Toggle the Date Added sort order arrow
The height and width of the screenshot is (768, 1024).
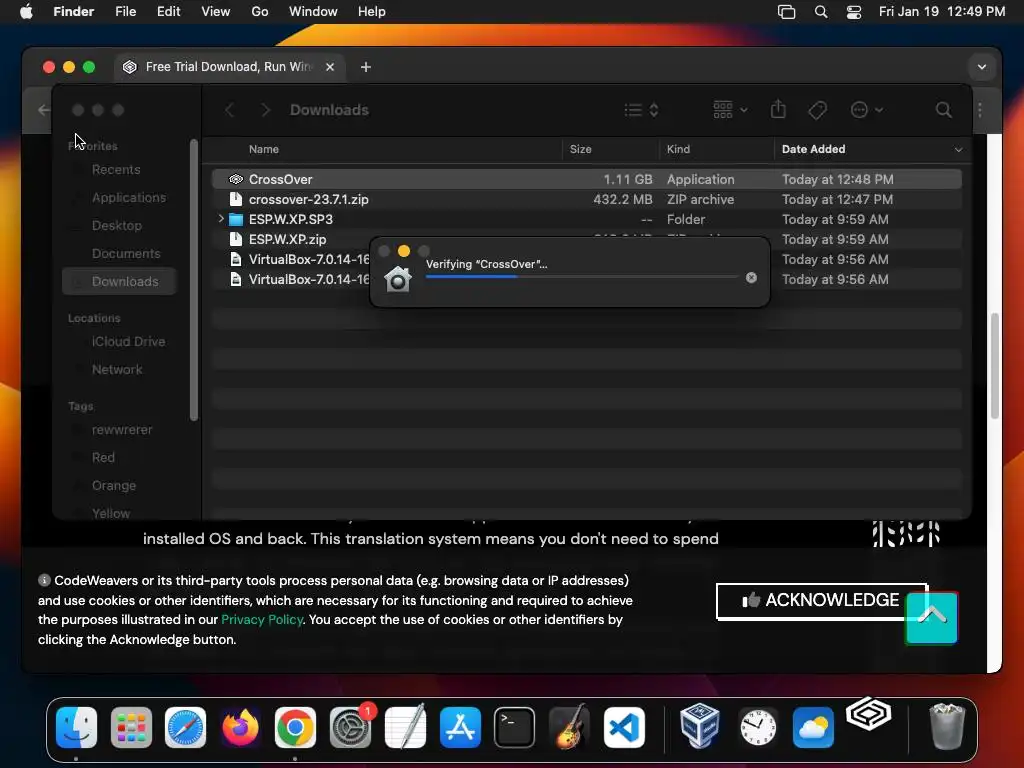point(958,150)
